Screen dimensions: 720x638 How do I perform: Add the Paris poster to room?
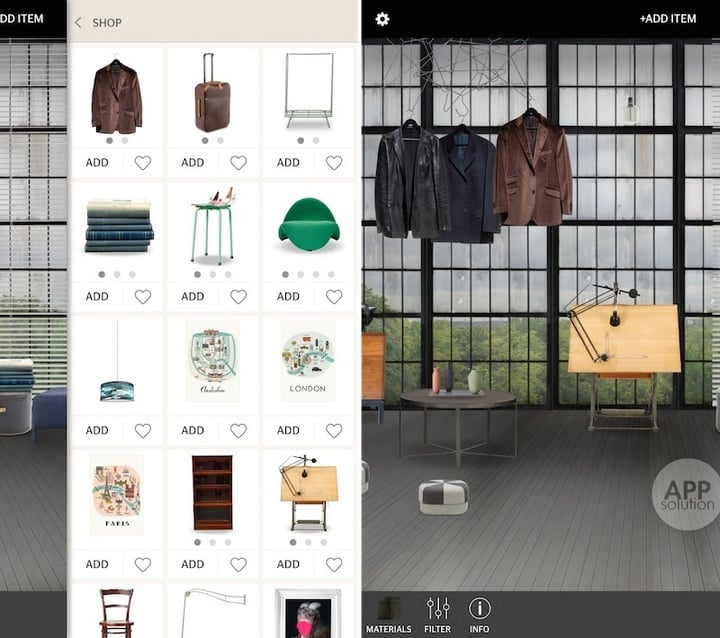(97, 564)
